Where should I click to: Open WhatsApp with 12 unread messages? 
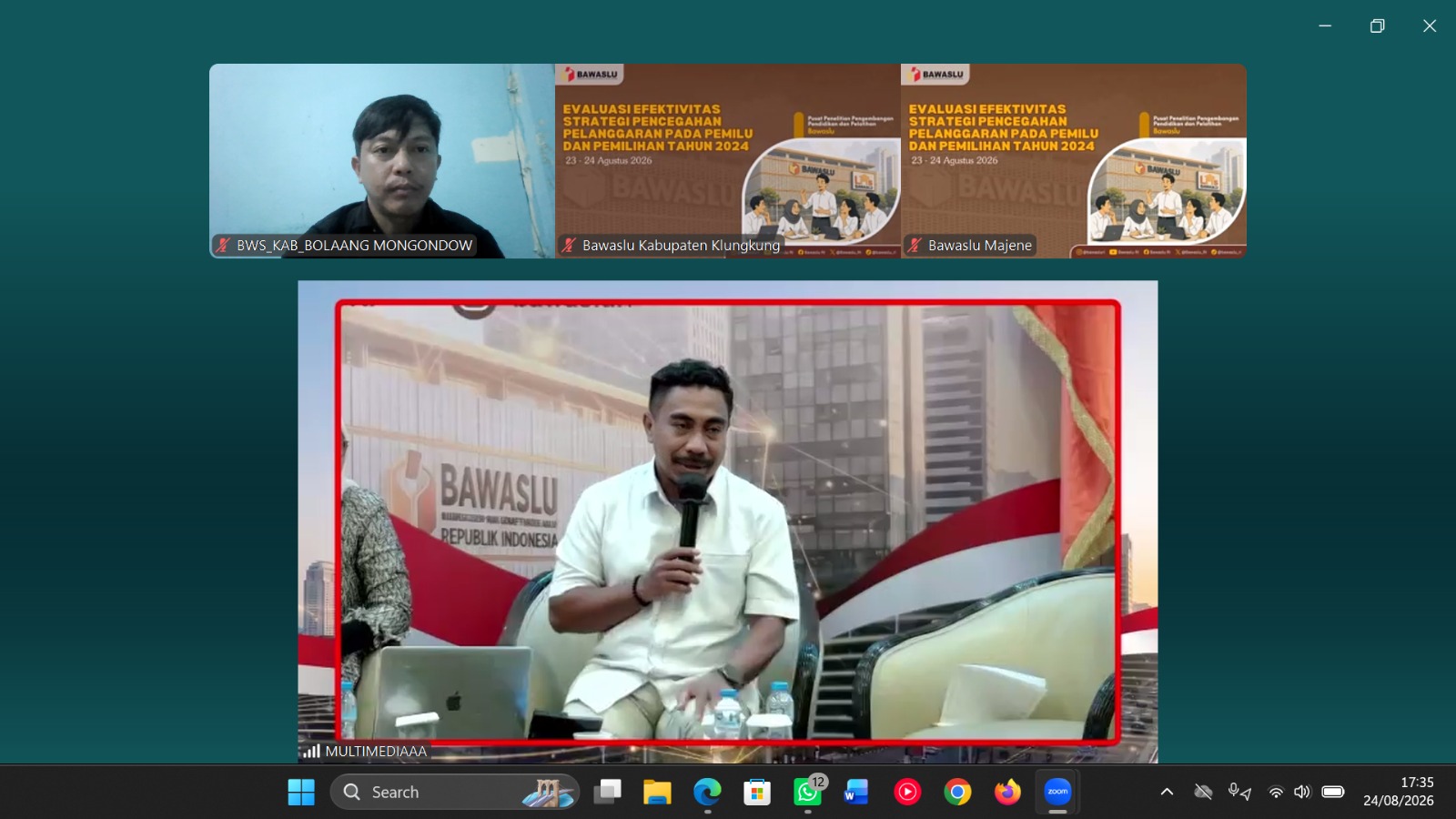pos(807,792)
